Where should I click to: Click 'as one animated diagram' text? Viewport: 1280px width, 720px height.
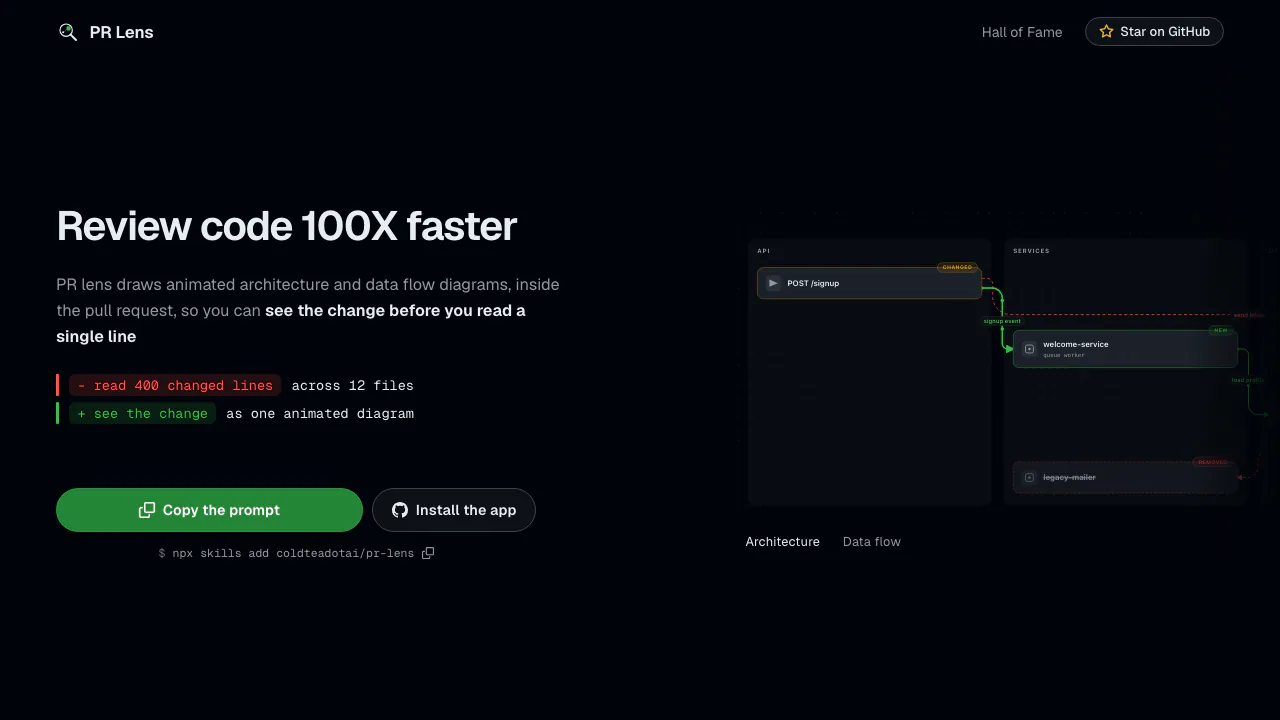tap(320, 414)
